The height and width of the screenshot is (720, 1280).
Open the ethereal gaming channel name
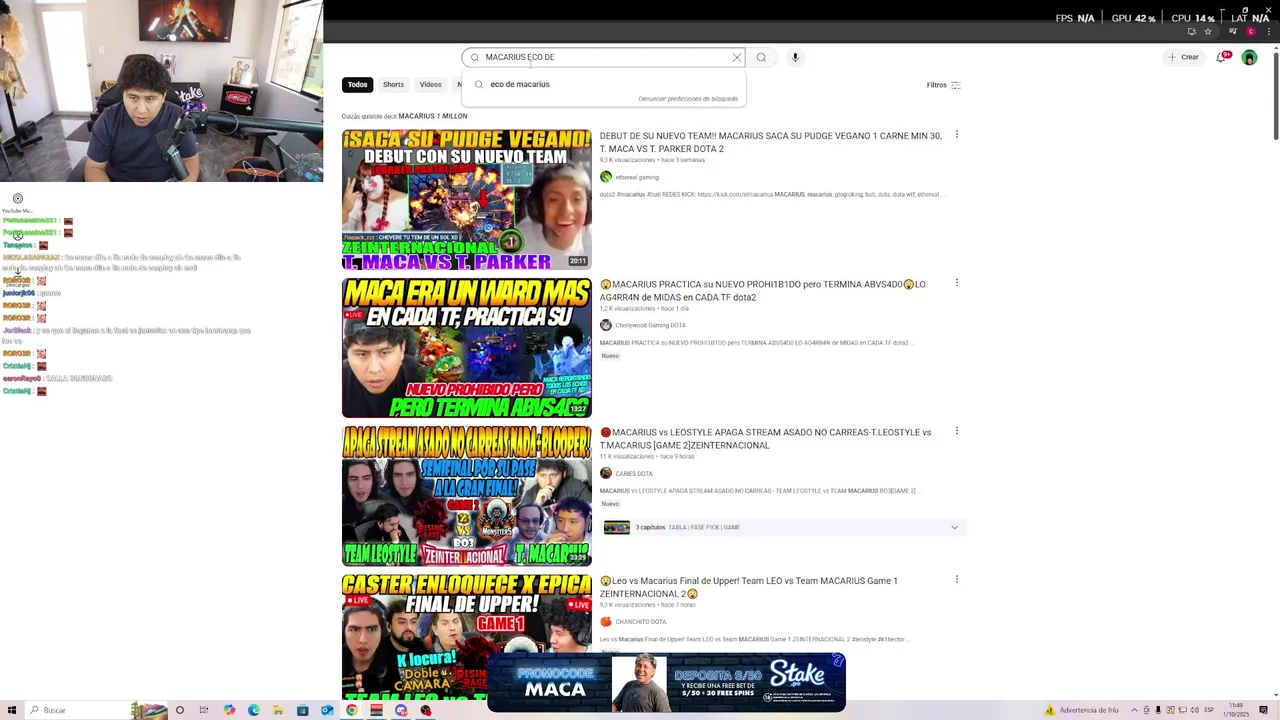637,177
